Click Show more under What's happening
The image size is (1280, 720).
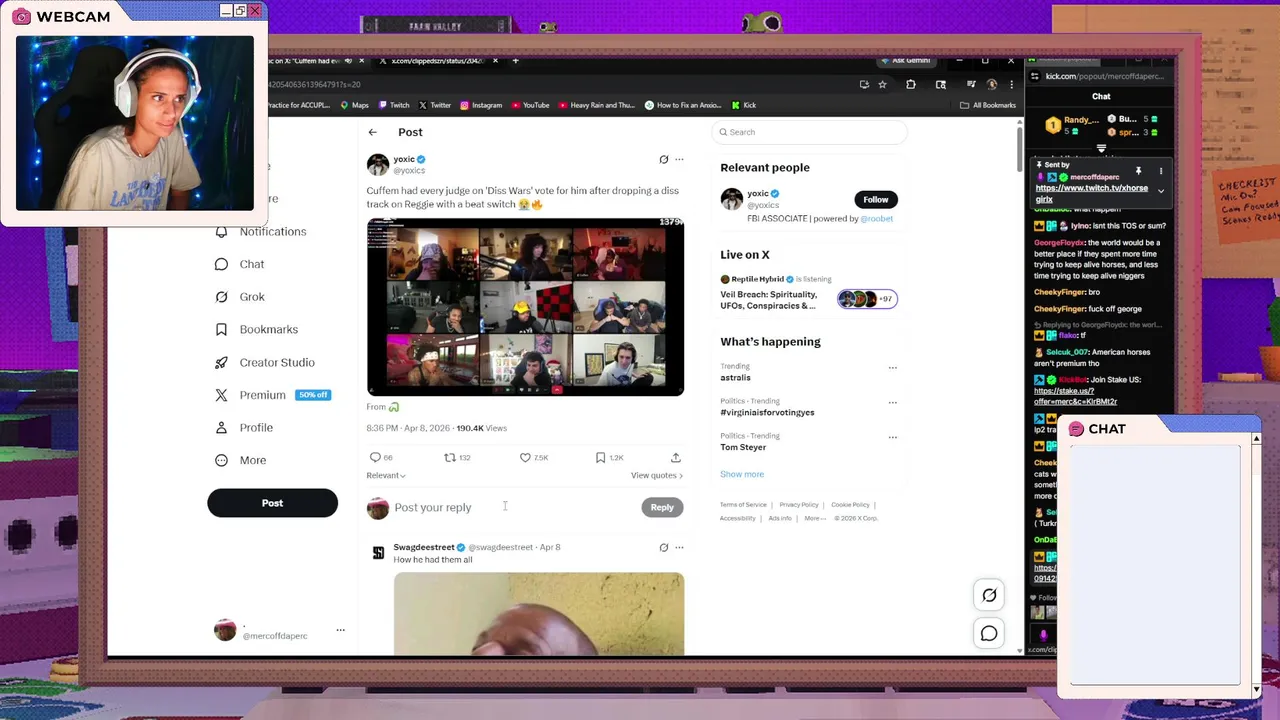click(742, 475)
